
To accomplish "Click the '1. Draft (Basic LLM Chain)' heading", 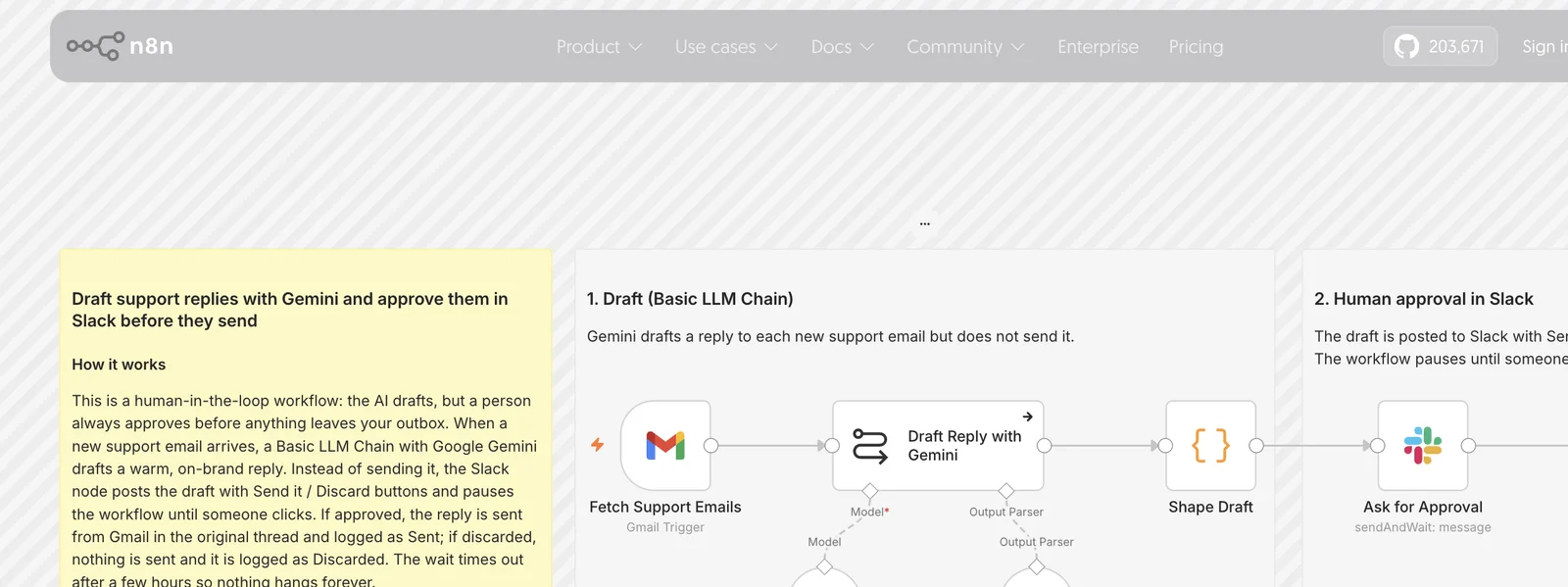I will (690, 299).
